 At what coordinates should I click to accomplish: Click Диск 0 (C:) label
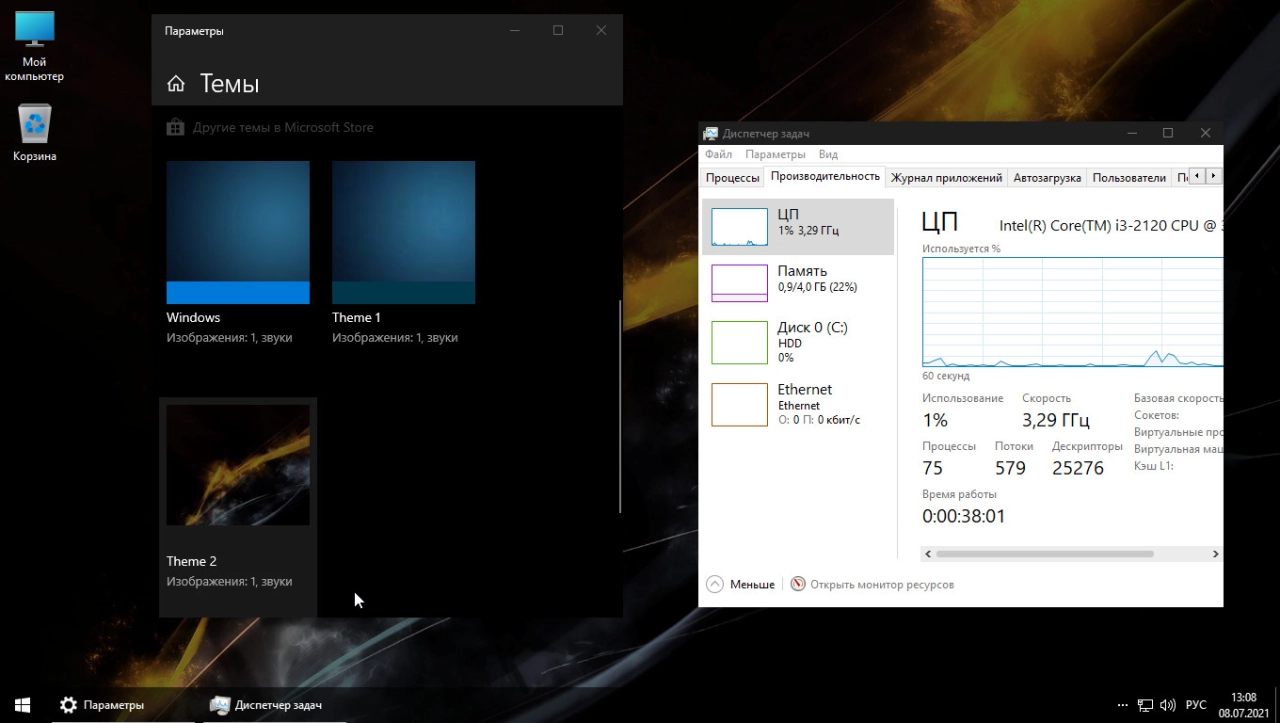click(x=812, y=327)
